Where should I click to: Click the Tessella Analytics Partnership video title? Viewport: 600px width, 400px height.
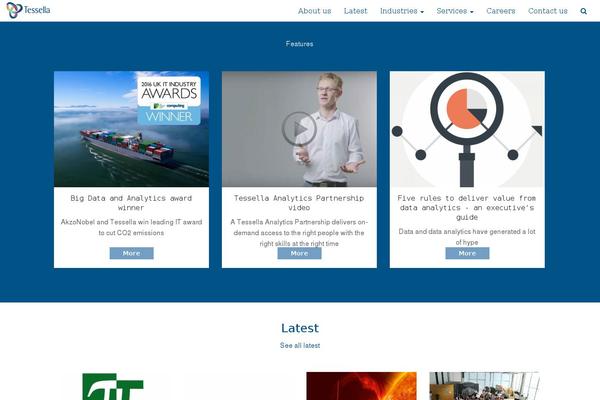[299, 203]
